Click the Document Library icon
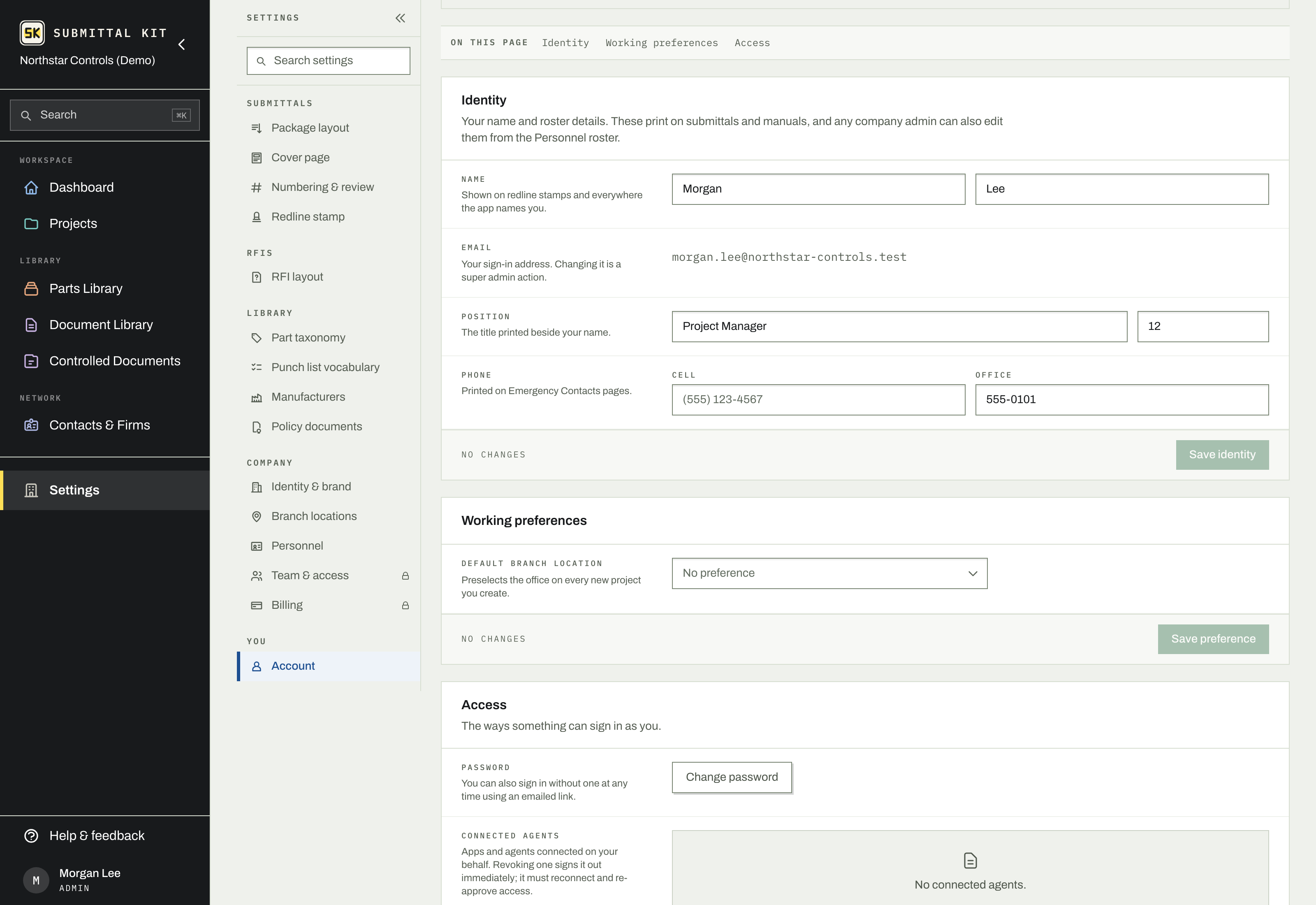The width and height of the screenshot is (1316, 905). 31,325
